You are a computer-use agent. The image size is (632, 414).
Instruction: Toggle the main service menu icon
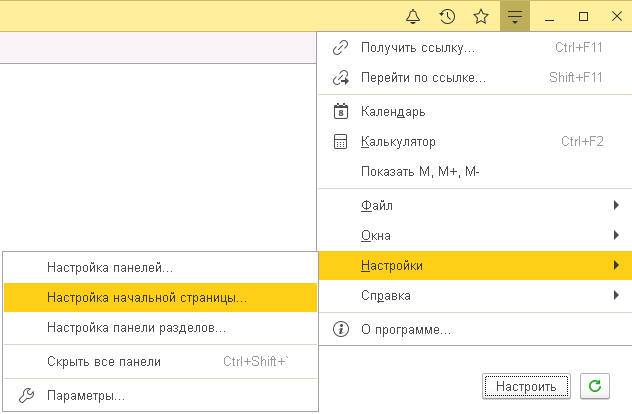click(514, 16)
